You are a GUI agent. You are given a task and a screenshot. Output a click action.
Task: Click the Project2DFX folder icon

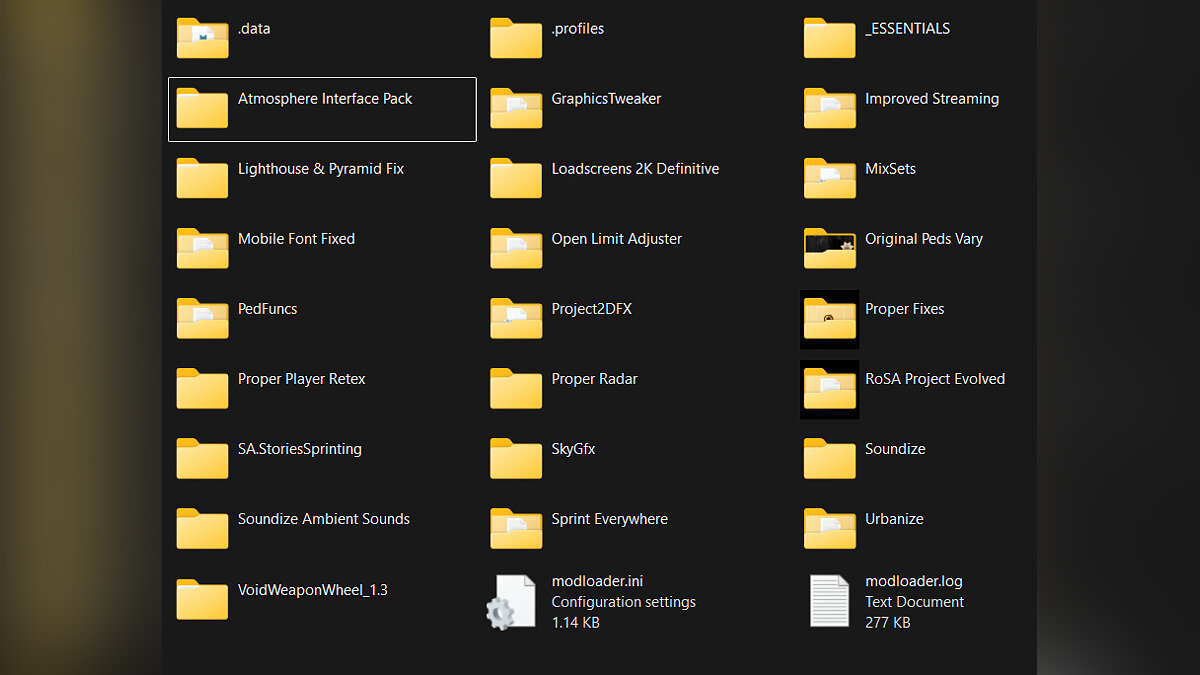pos(515,318)
